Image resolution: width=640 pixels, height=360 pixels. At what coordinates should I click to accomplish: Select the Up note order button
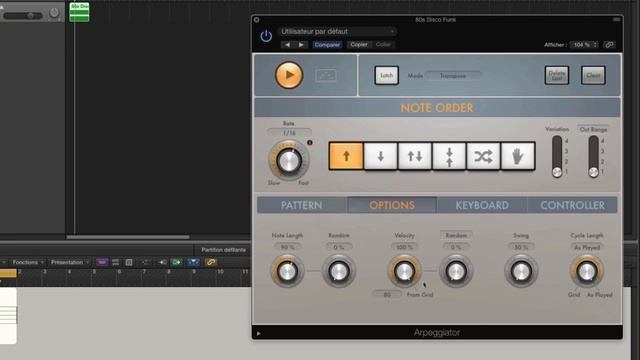click(x=346, y=156)
